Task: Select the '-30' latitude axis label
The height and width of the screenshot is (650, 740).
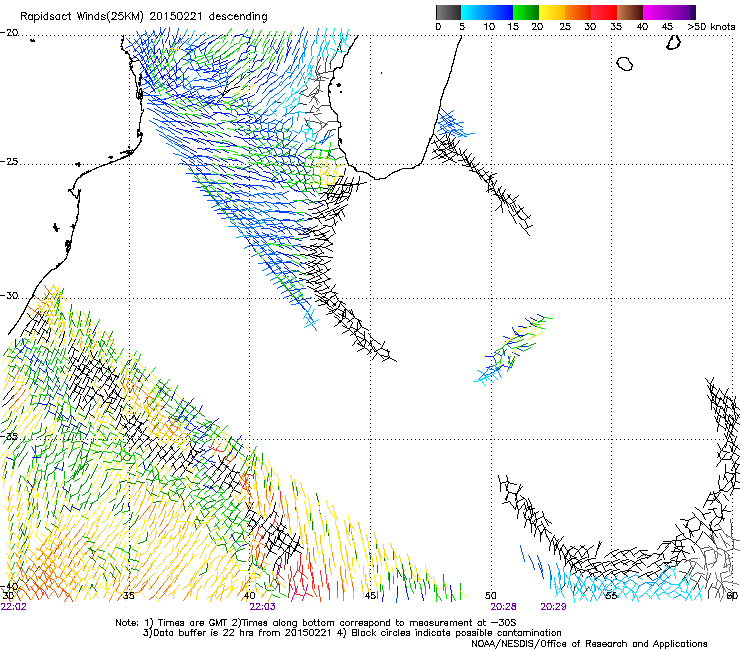Action: [9, 296]
